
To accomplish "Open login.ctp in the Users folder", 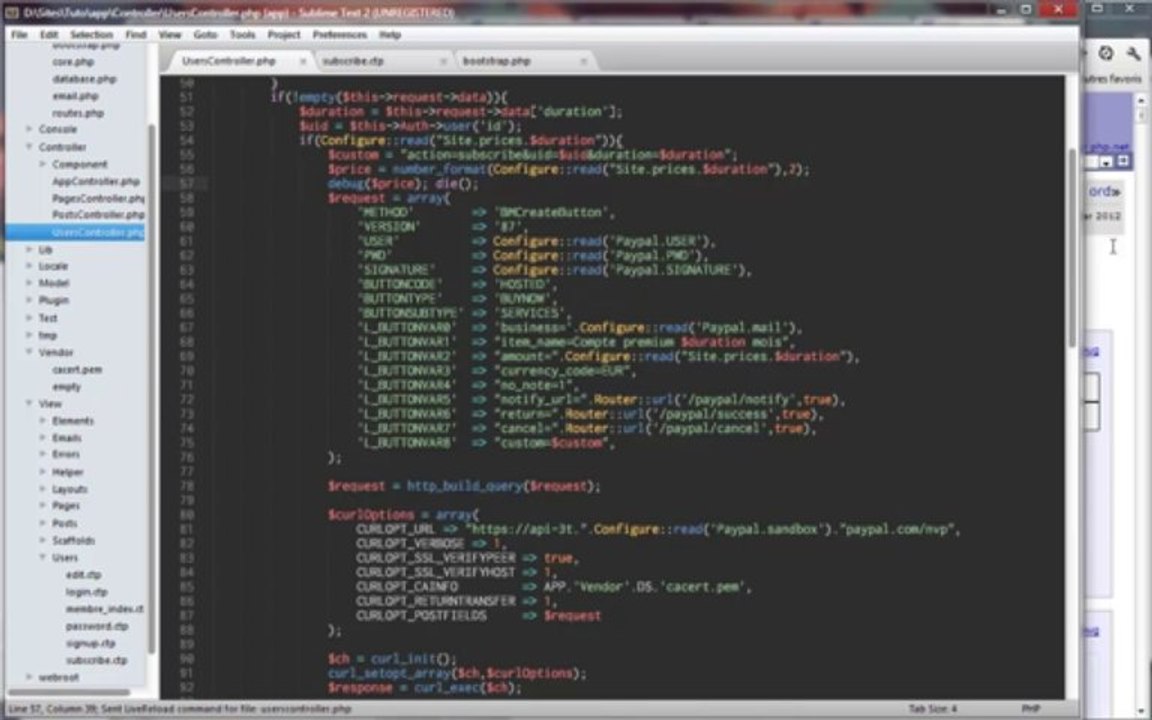I will point(87,591).
